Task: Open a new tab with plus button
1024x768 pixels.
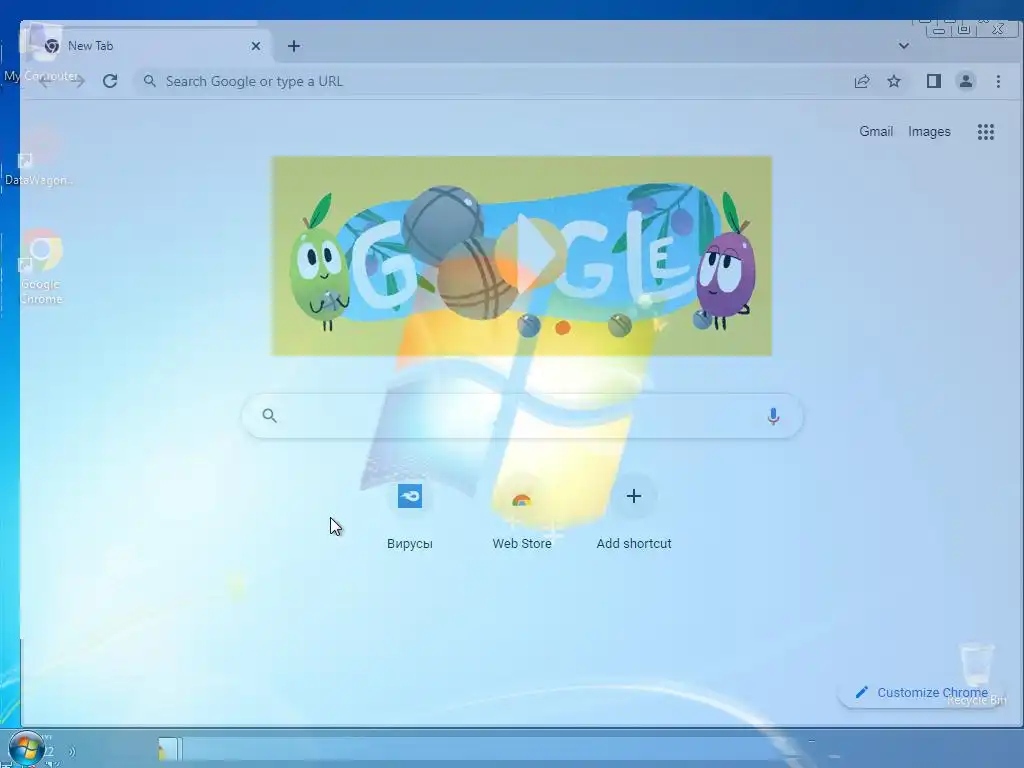Action: click(x=294, y=46)
